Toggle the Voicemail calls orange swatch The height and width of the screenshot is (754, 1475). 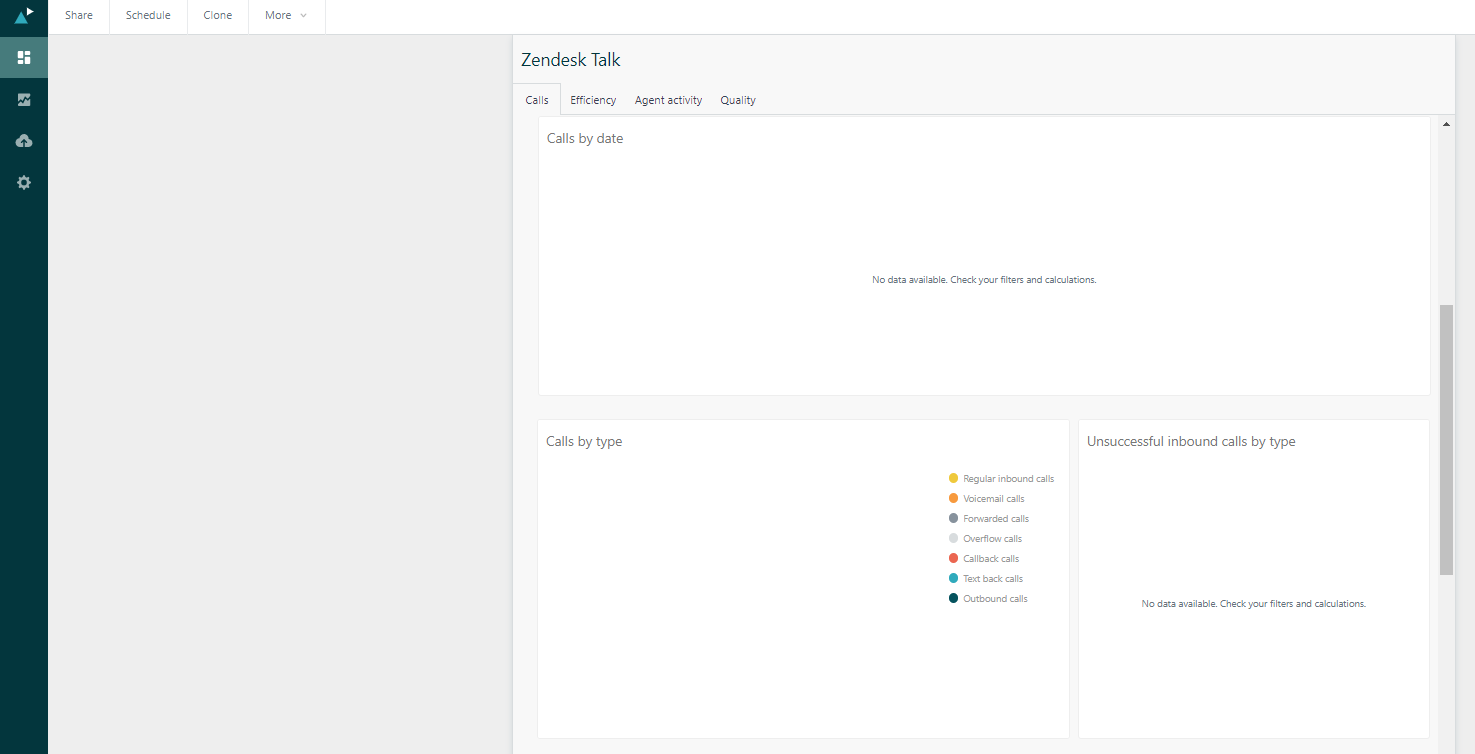click(x=953, y=498)
